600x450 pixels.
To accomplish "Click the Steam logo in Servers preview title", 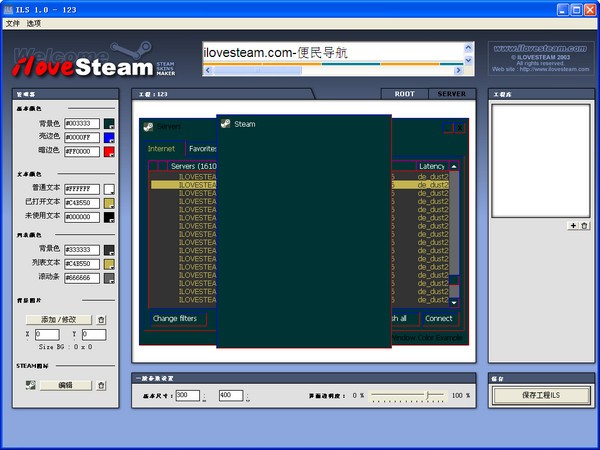I will click(x=148, y=127).
